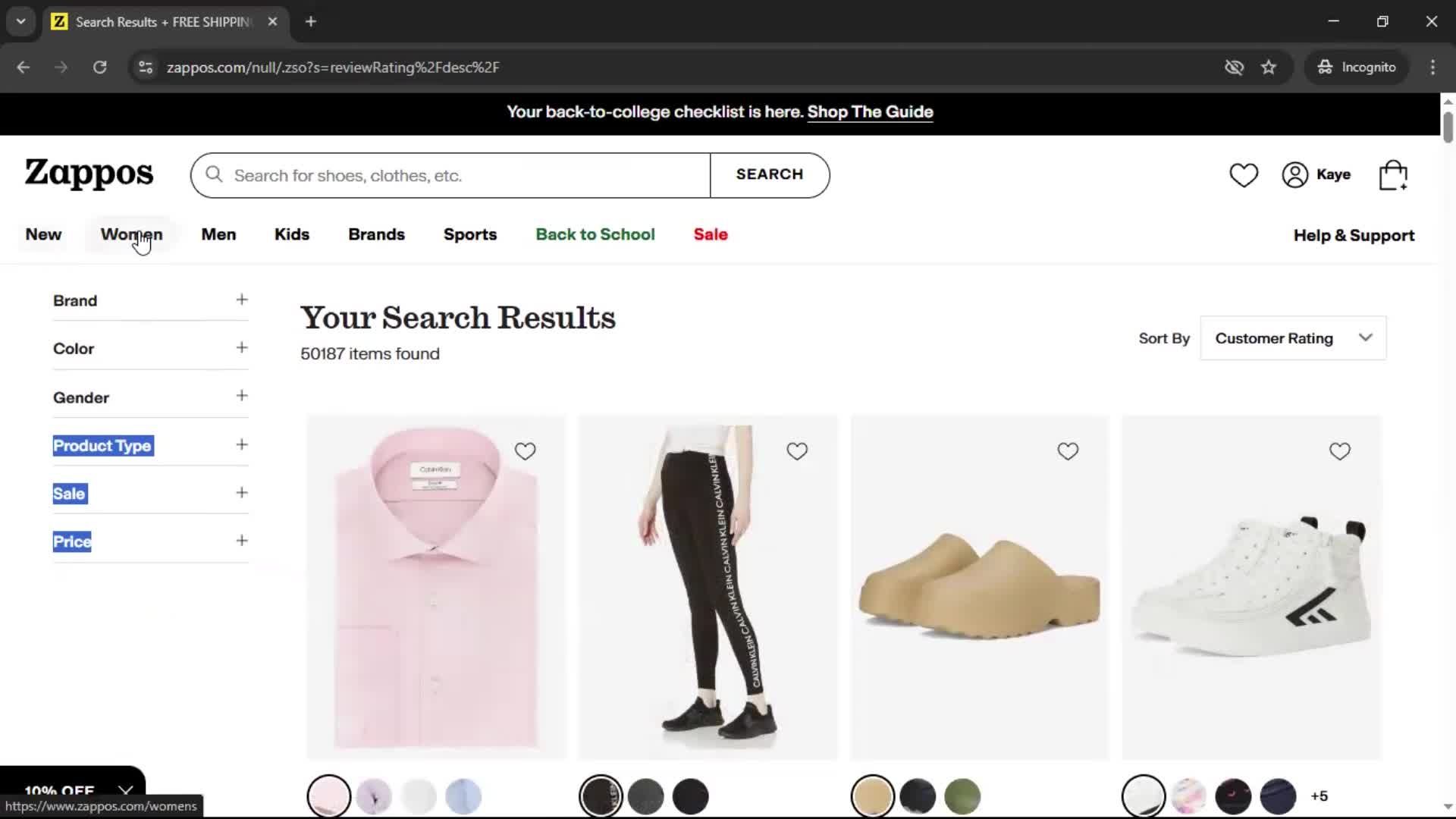
Task: Open the Brands menu
Action: click(x=376, y=234)
